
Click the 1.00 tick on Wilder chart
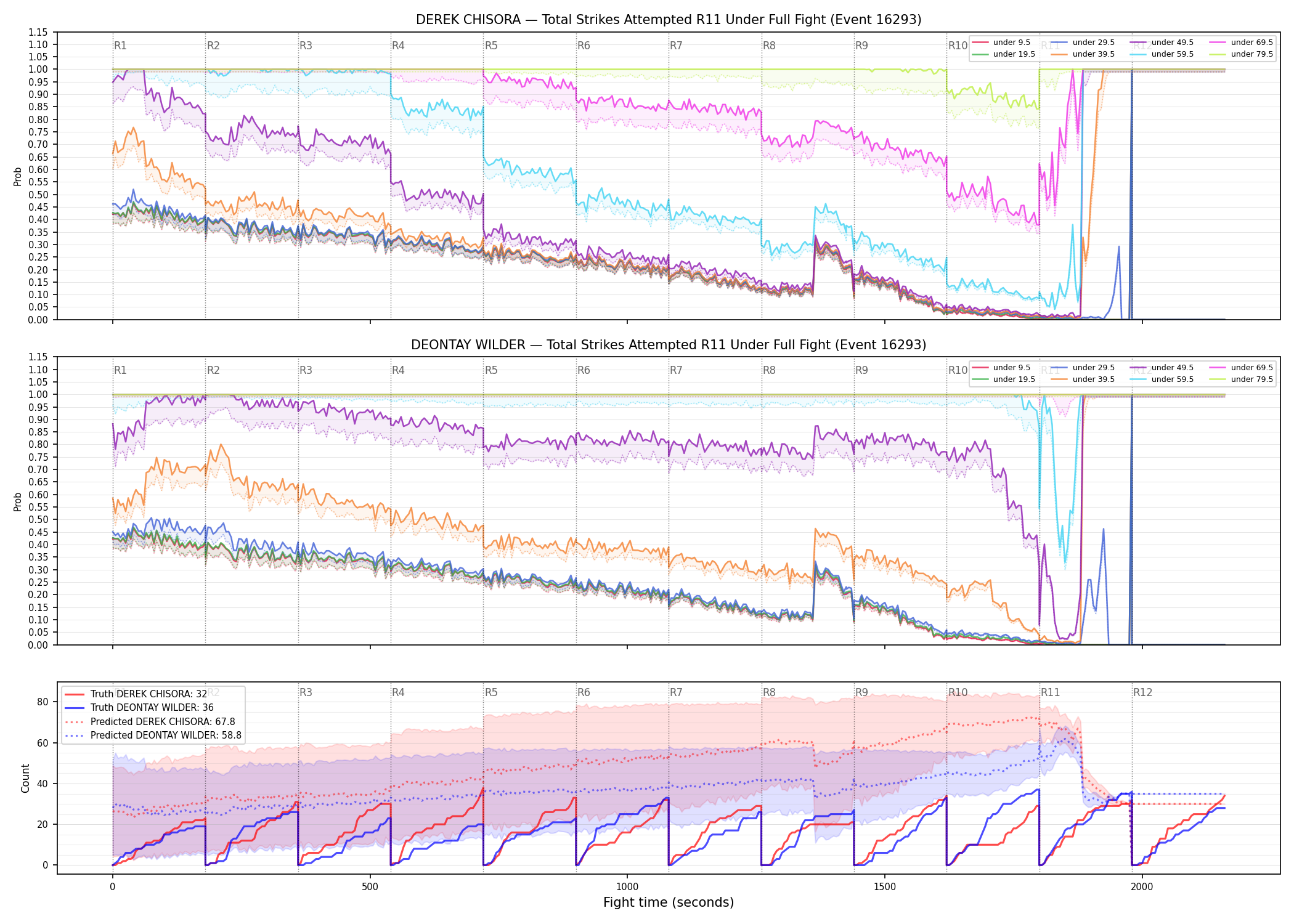pos(38,395)
